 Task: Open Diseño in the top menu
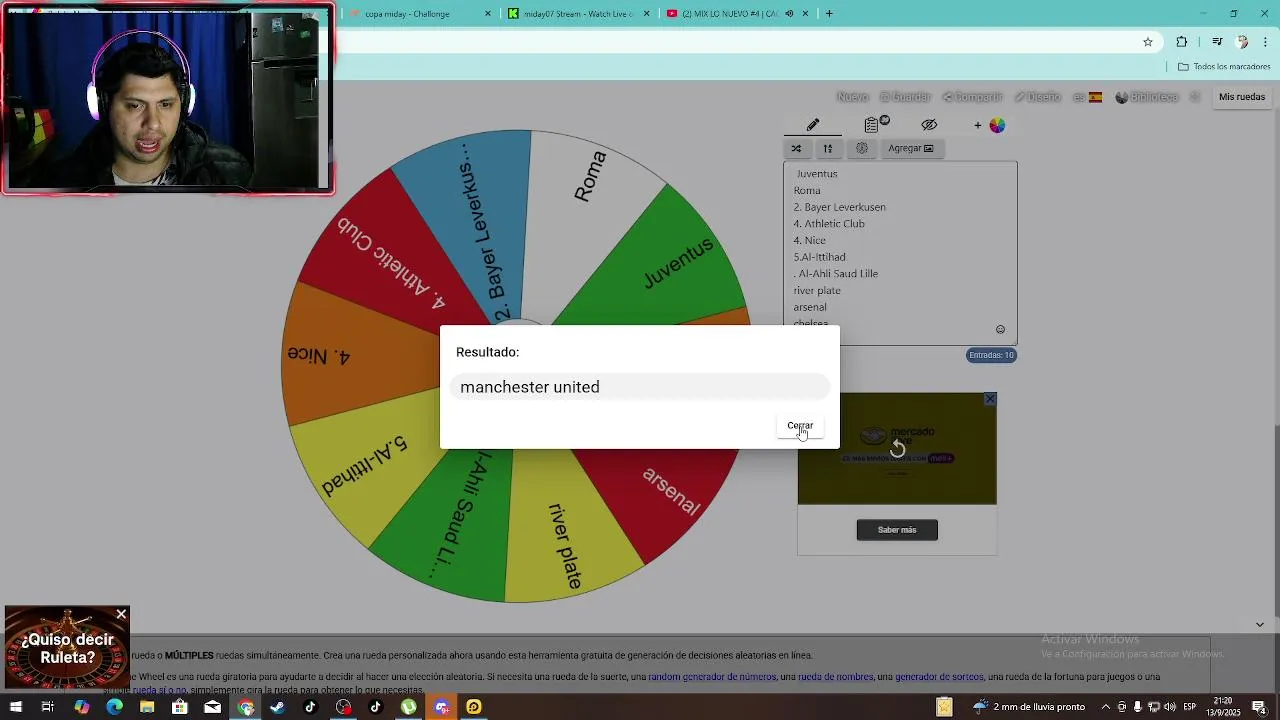click(1038, 97)
